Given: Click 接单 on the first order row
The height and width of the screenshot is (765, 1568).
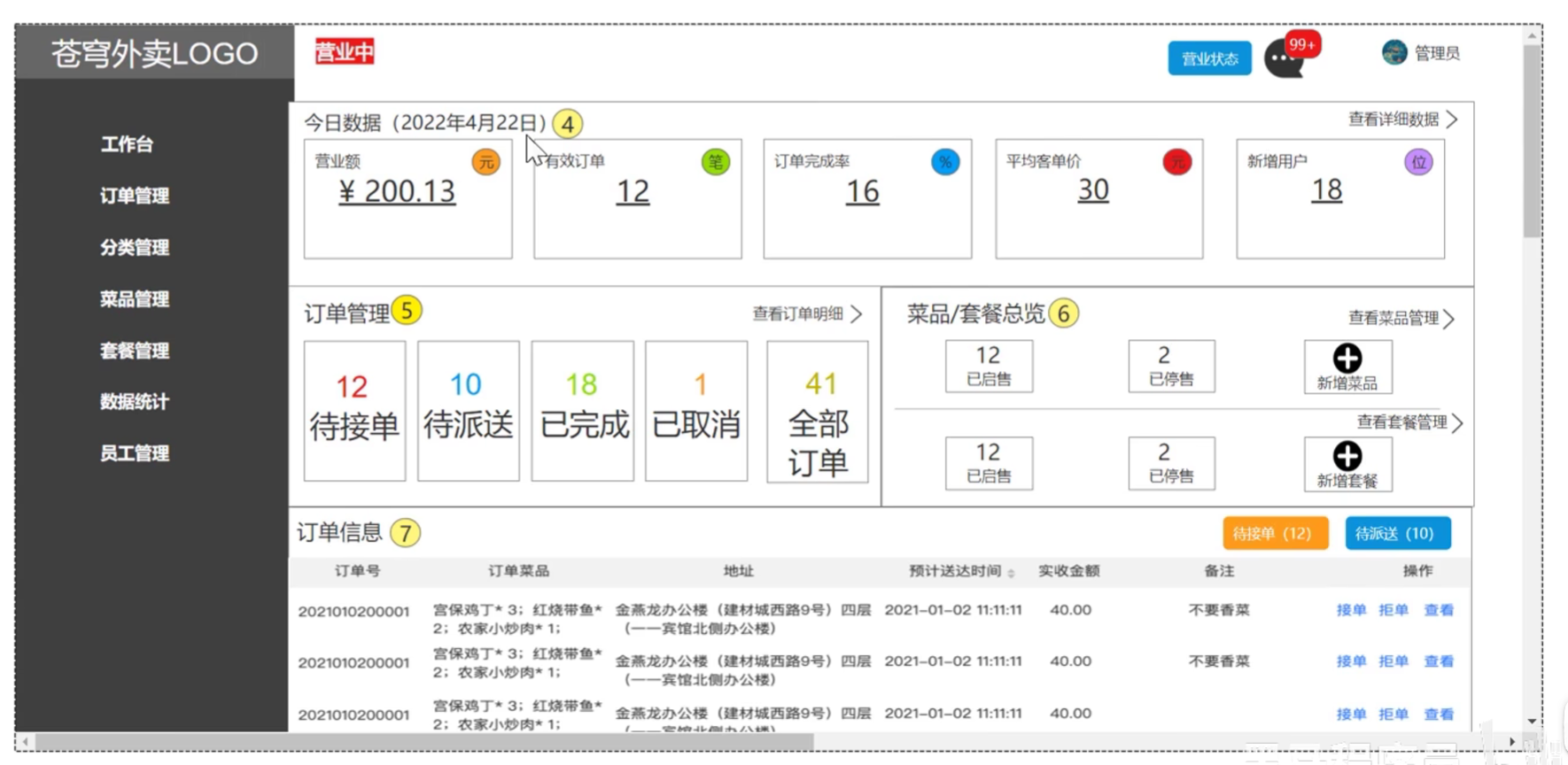Looking at the screenshot, I should (1351, 610).
